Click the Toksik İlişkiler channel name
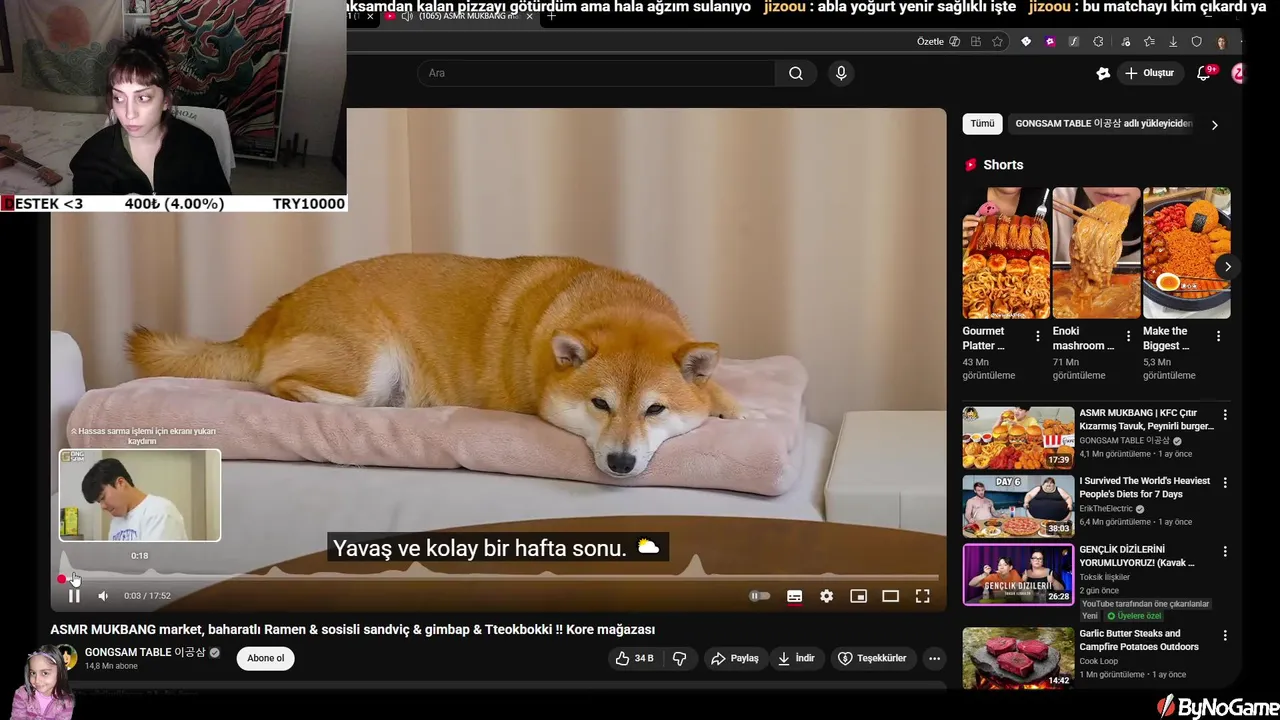 pyautogui.click(x=1104, y=577)
